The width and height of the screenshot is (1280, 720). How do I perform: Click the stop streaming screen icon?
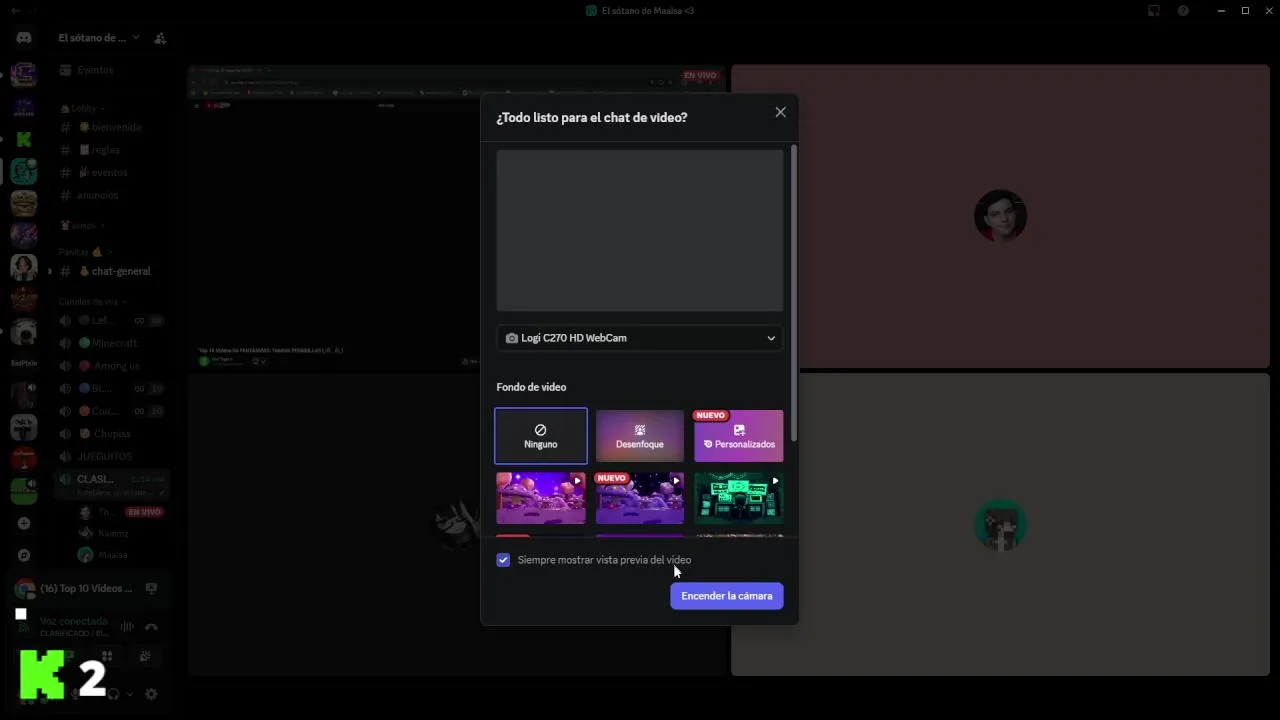[x=151, y=589]
